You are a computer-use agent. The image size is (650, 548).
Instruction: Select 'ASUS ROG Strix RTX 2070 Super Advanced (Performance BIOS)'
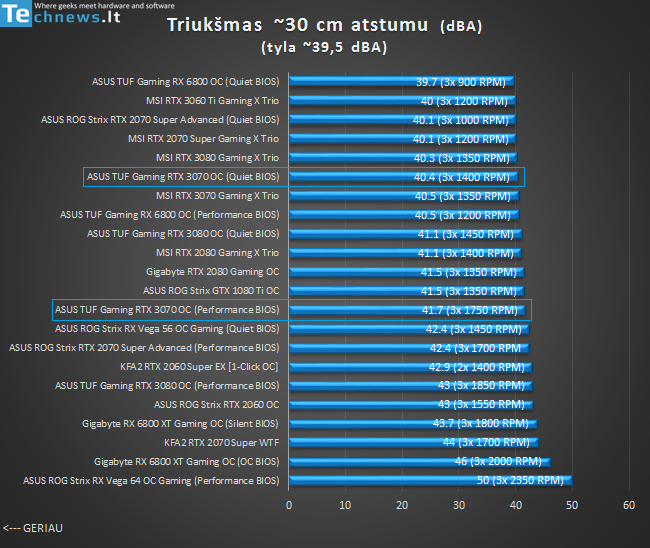coord(144,348)
